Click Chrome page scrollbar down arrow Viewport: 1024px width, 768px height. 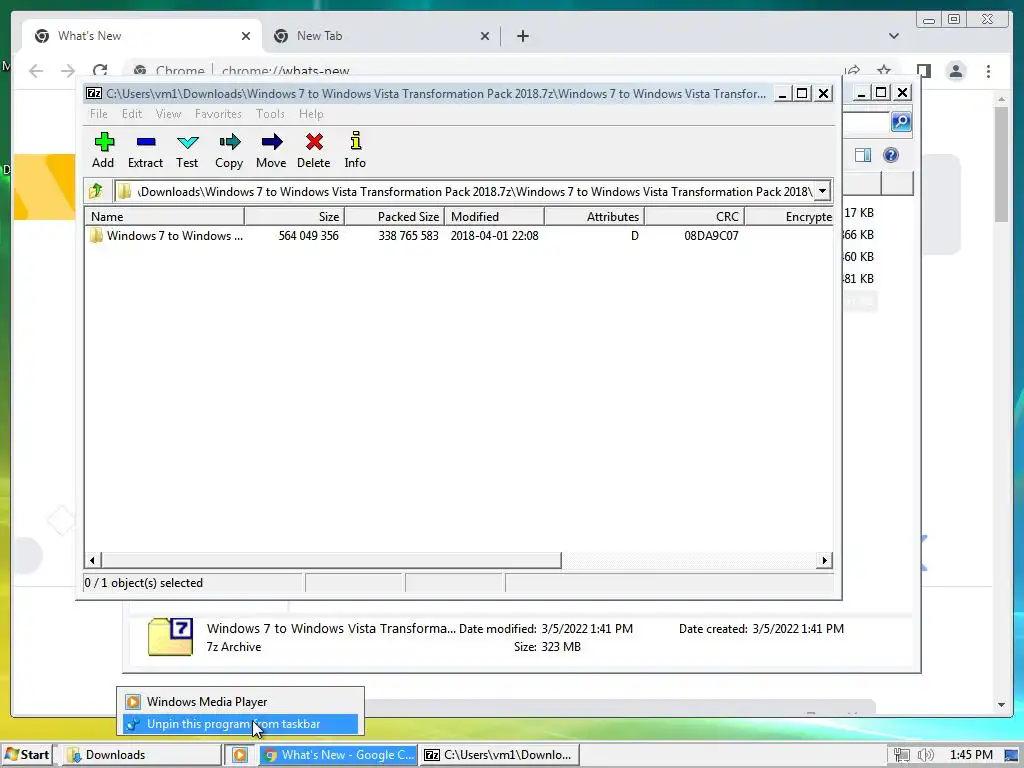1001,705
